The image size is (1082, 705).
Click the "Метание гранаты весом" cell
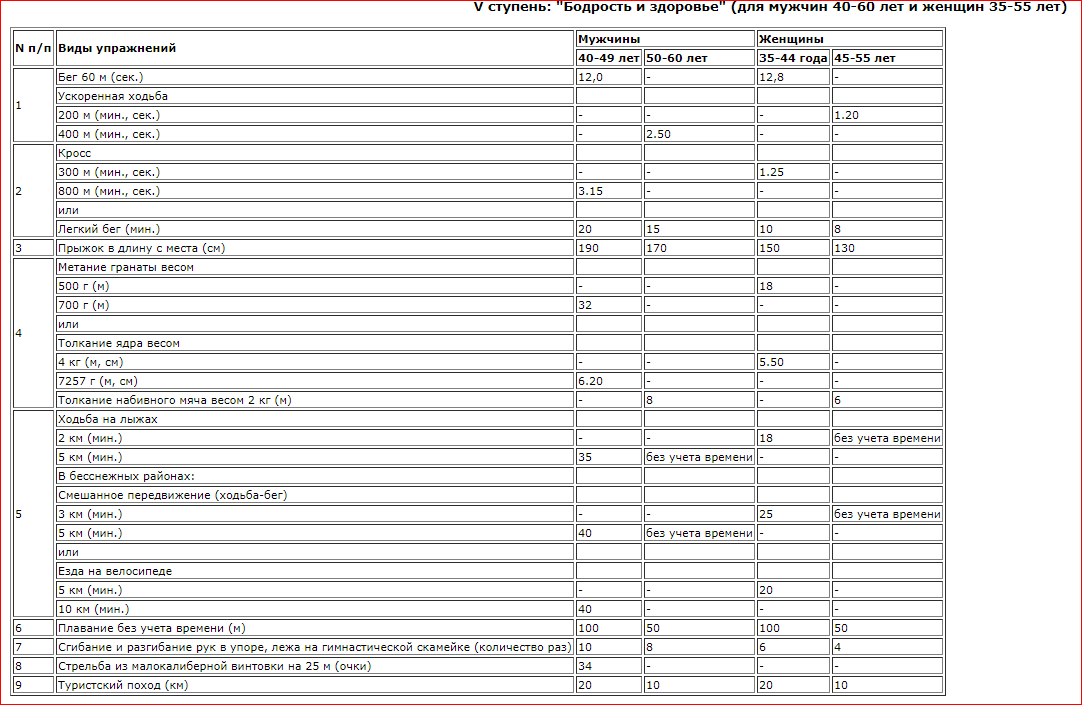(x=126, y=267)
